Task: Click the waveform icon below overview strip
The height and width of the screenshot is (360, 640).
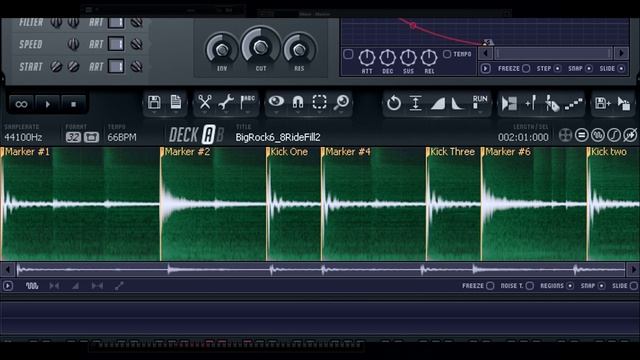Action: tap(32, 286)
